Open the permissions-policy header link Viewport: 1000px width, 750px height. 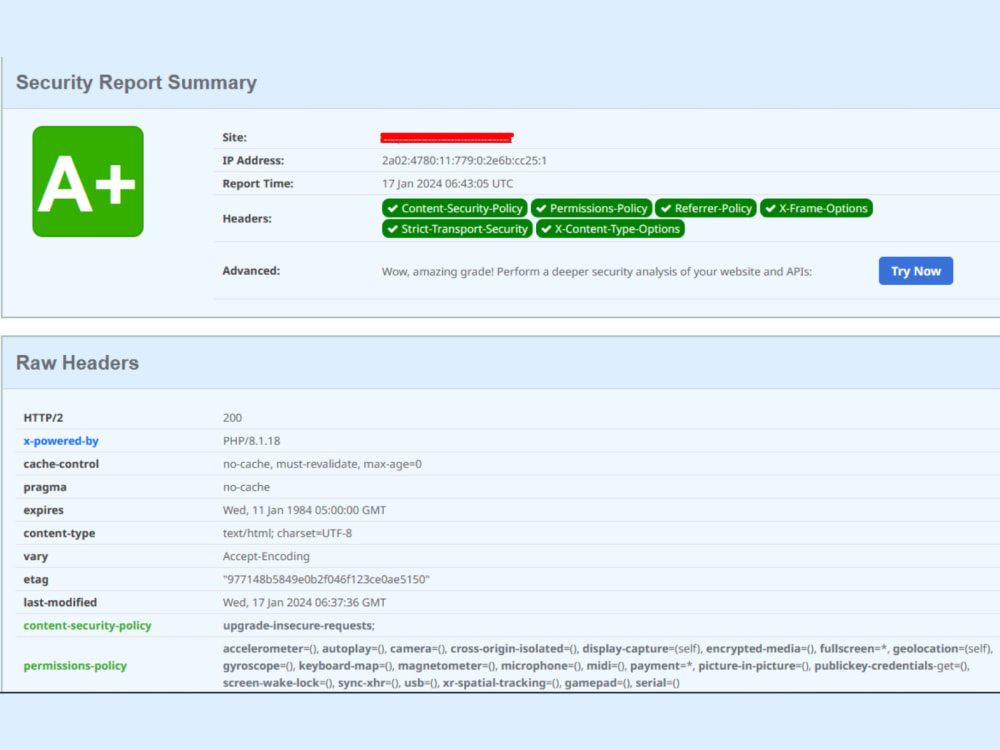pyautogui.click(x=74, y=665)
